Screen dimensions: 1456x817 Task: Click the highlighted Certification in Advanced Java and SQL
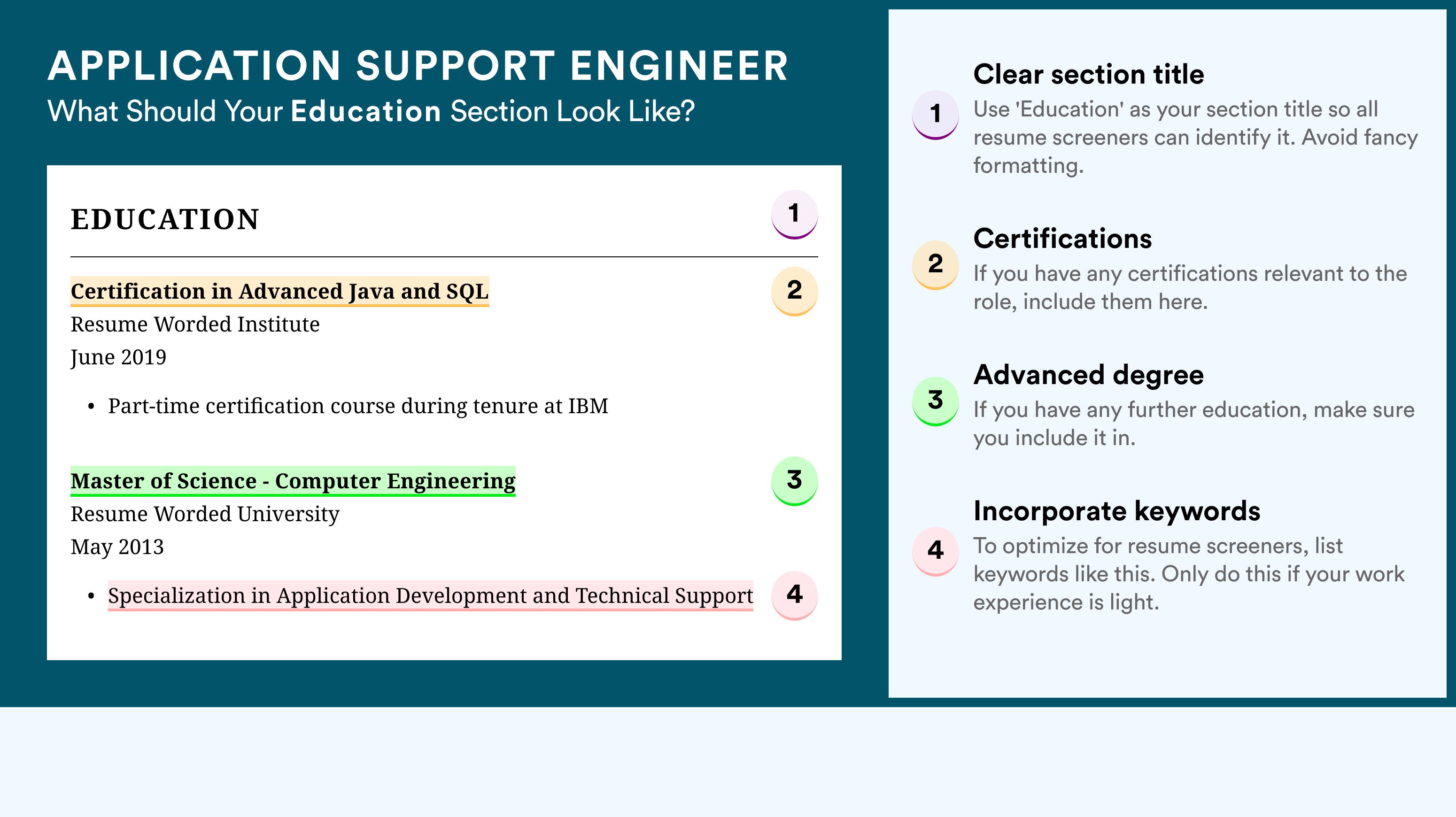pos(280,292)
